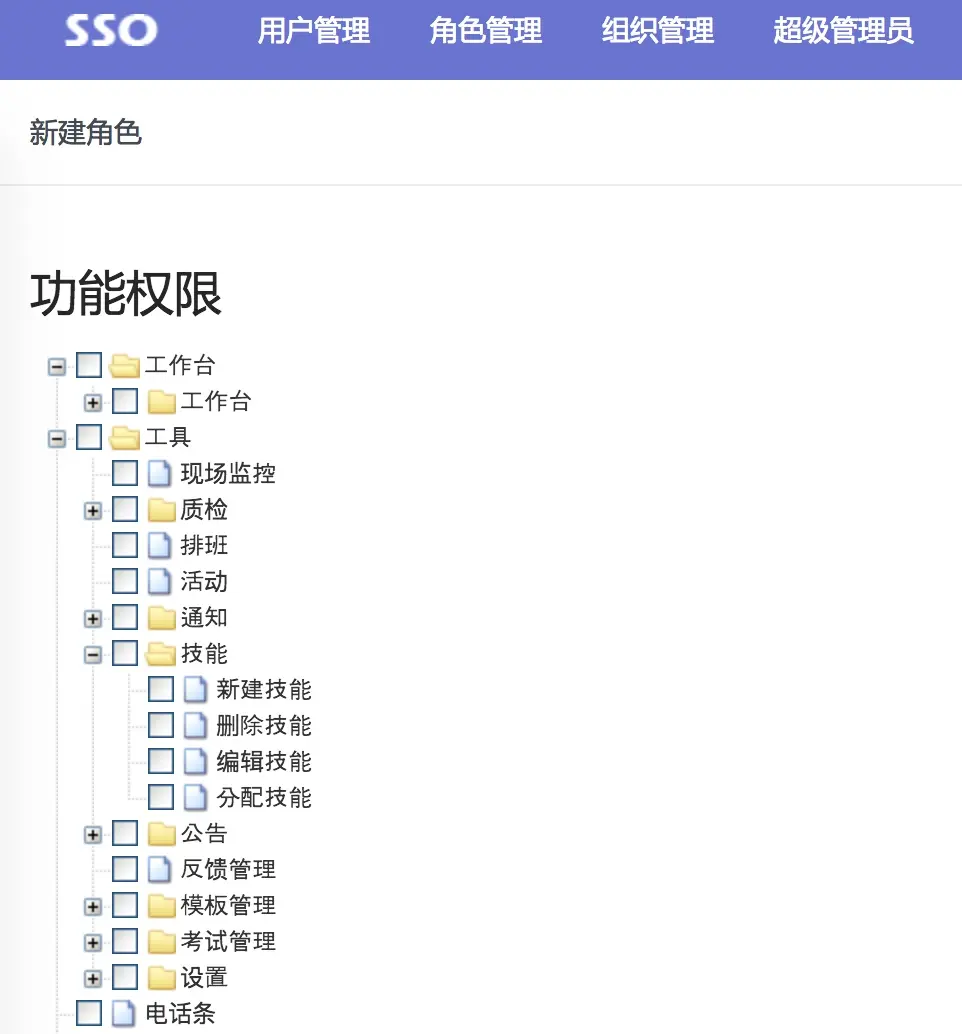
Task: Click the page icon beside 排班
Action: point(159,545)
